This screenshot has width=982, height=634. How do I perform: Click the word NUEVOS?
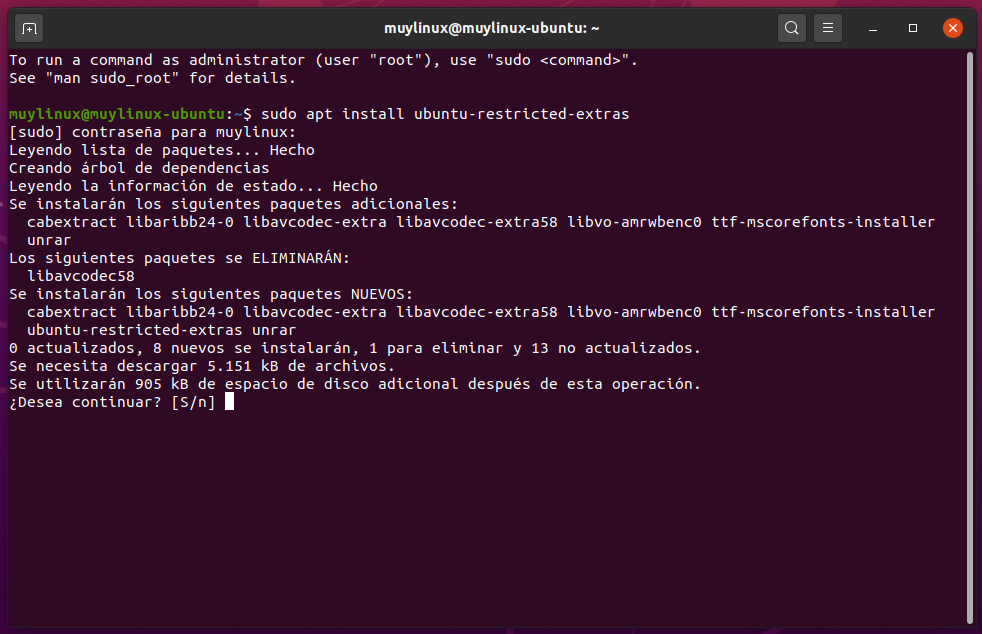[x=380, y=294]
